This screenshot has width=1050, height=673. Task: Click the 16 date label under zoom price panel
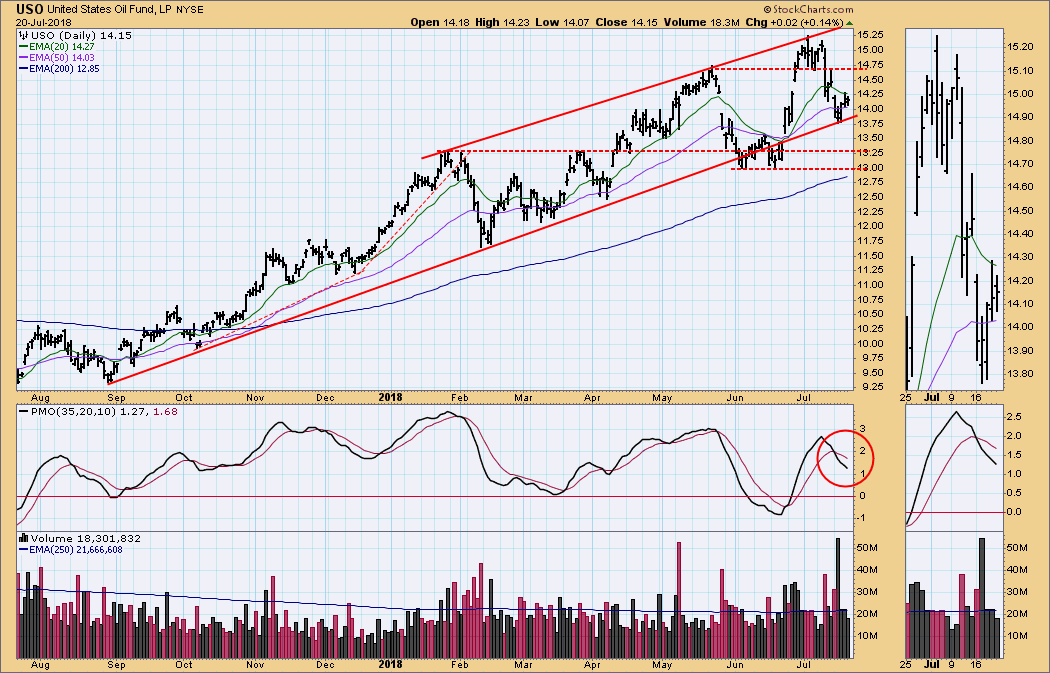pyautogui.click(x=975, y=397)
